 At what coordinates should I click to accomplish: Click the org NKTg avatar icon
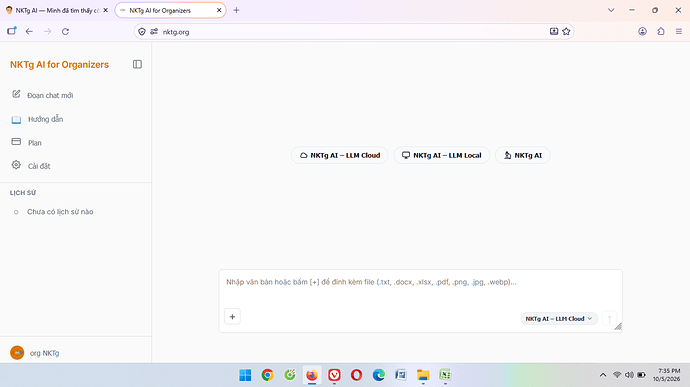click(x=17, y=353)
